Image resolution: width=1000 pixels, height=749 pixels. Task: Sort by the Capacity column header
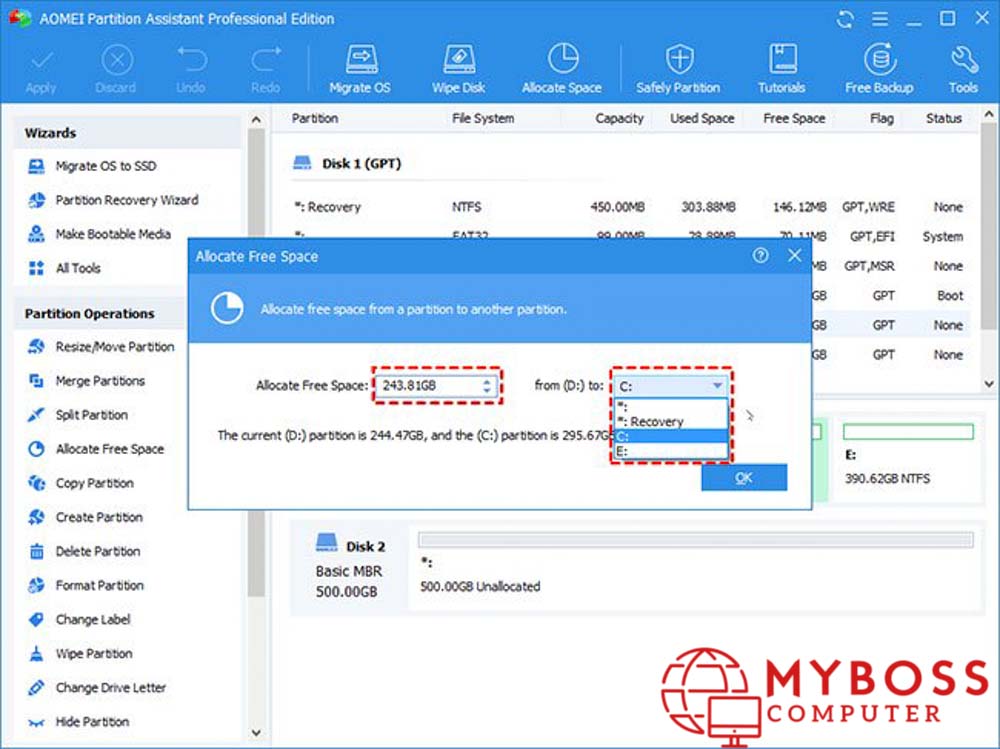coord(619,118)
